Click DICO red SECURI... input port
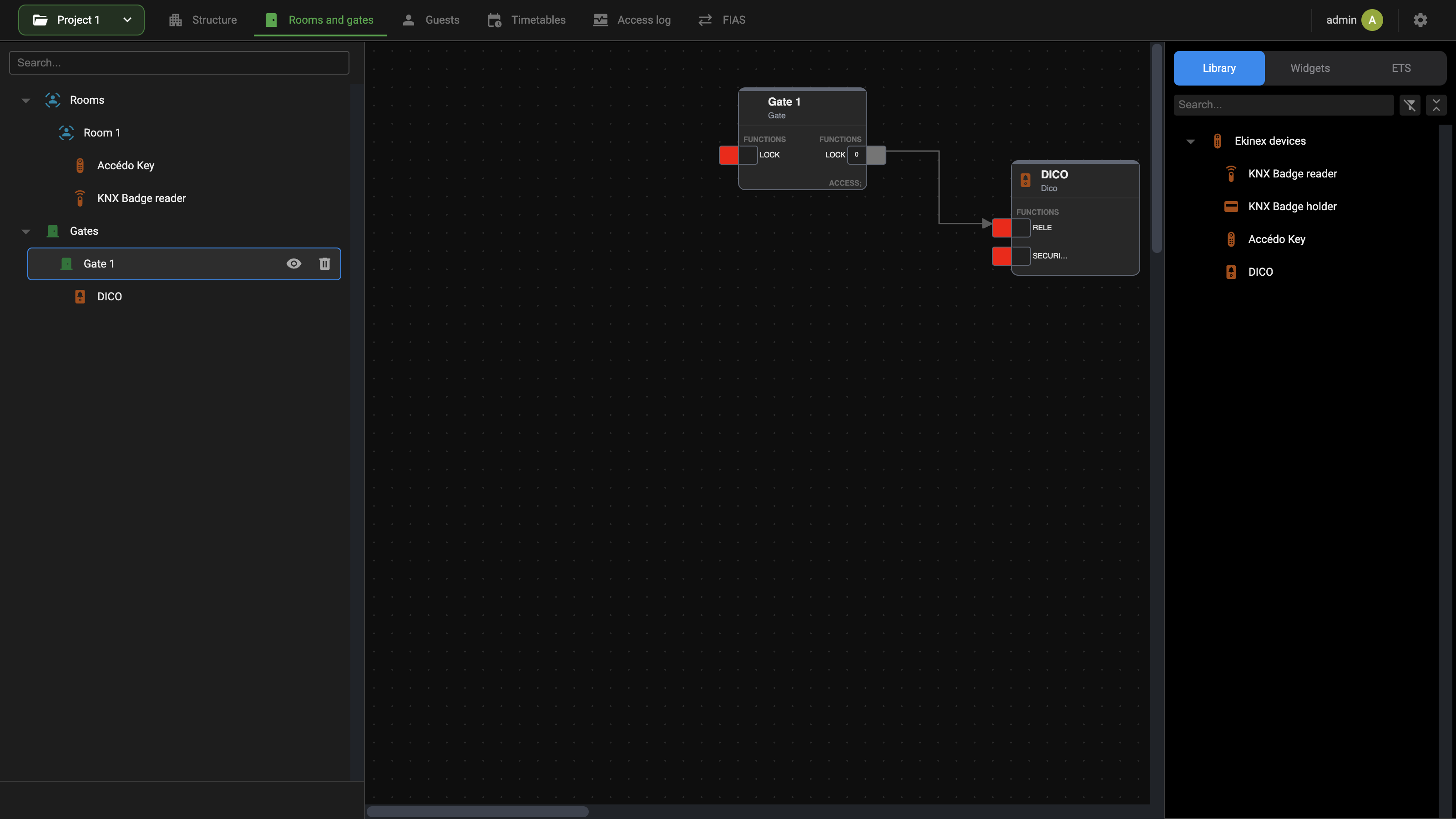The width and height of the screenshot is (1456, 819). [1001, 256]
